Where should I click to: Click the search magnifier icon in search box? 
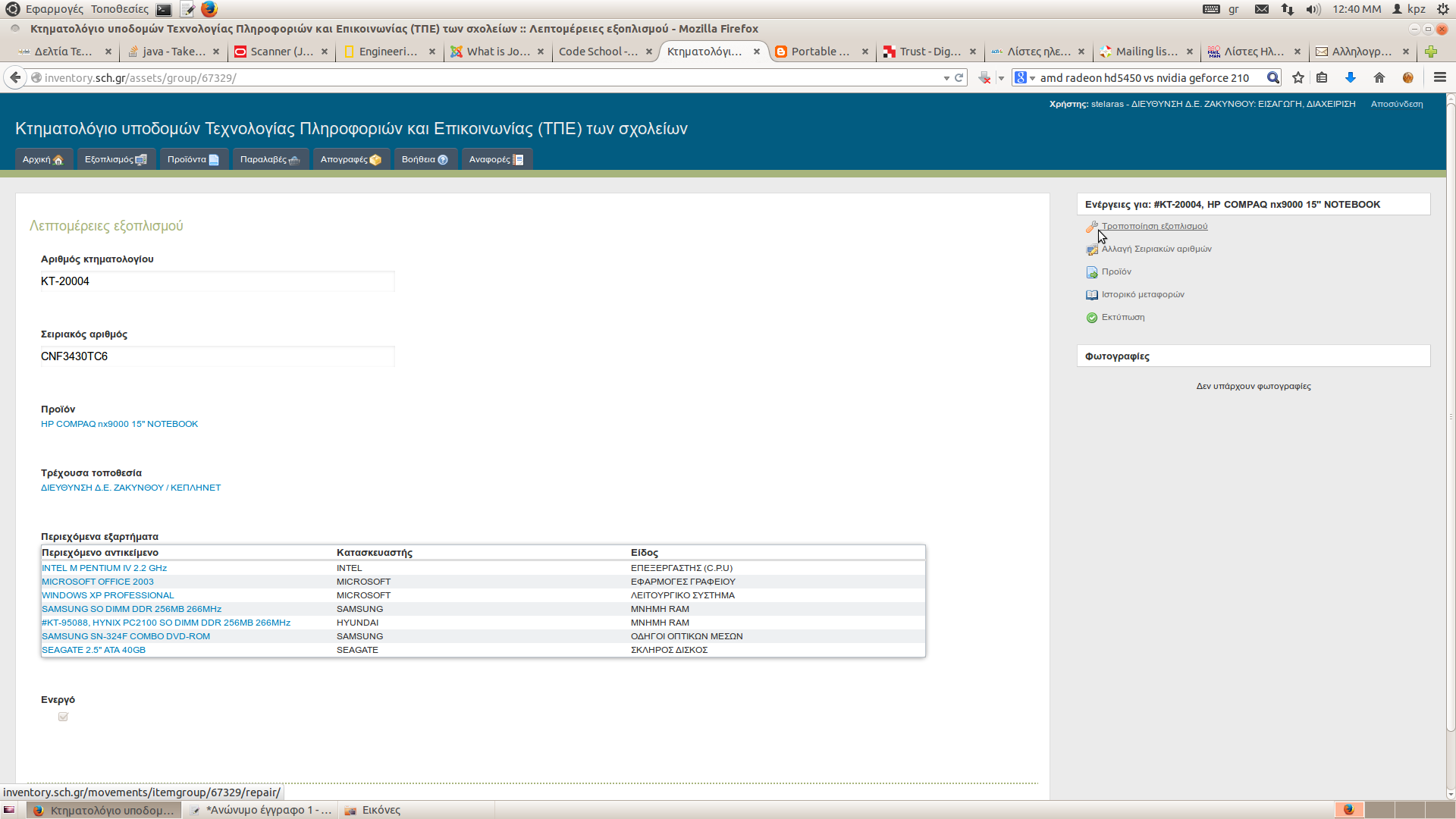point(1273,77)
